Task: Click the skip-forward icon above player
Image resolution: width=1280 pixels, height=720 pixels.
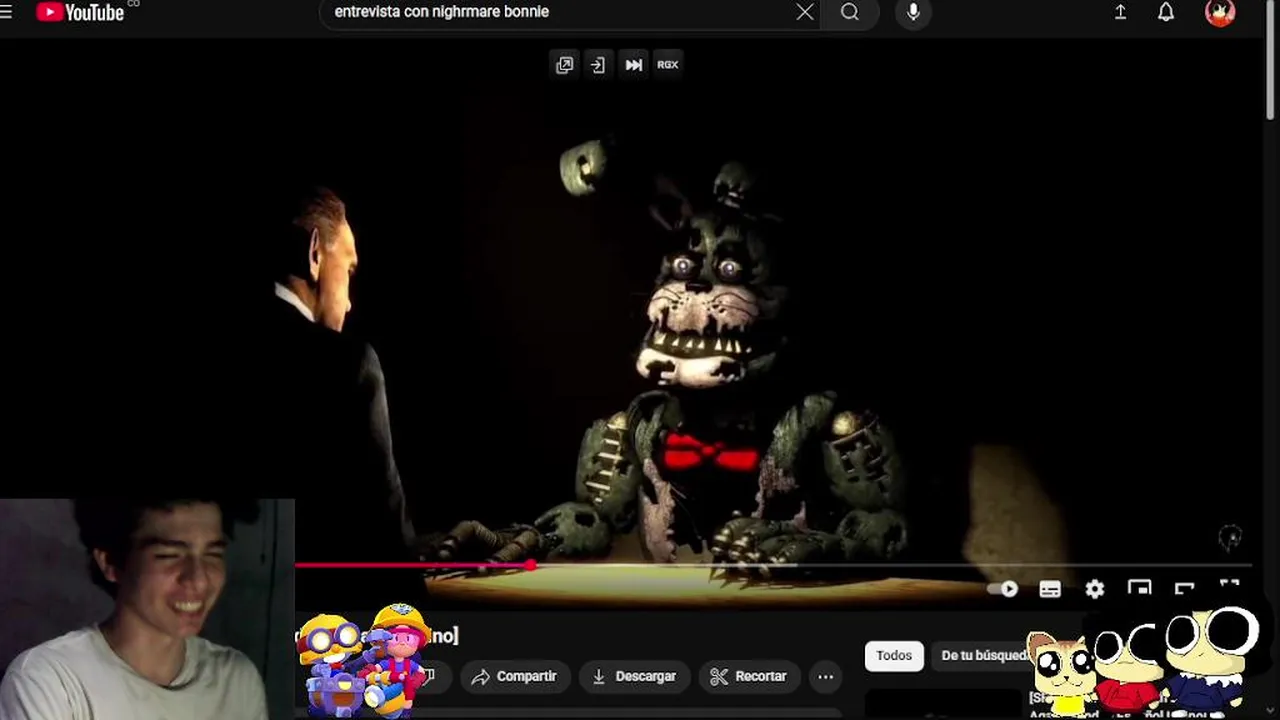Action: (x=634, y=64)
